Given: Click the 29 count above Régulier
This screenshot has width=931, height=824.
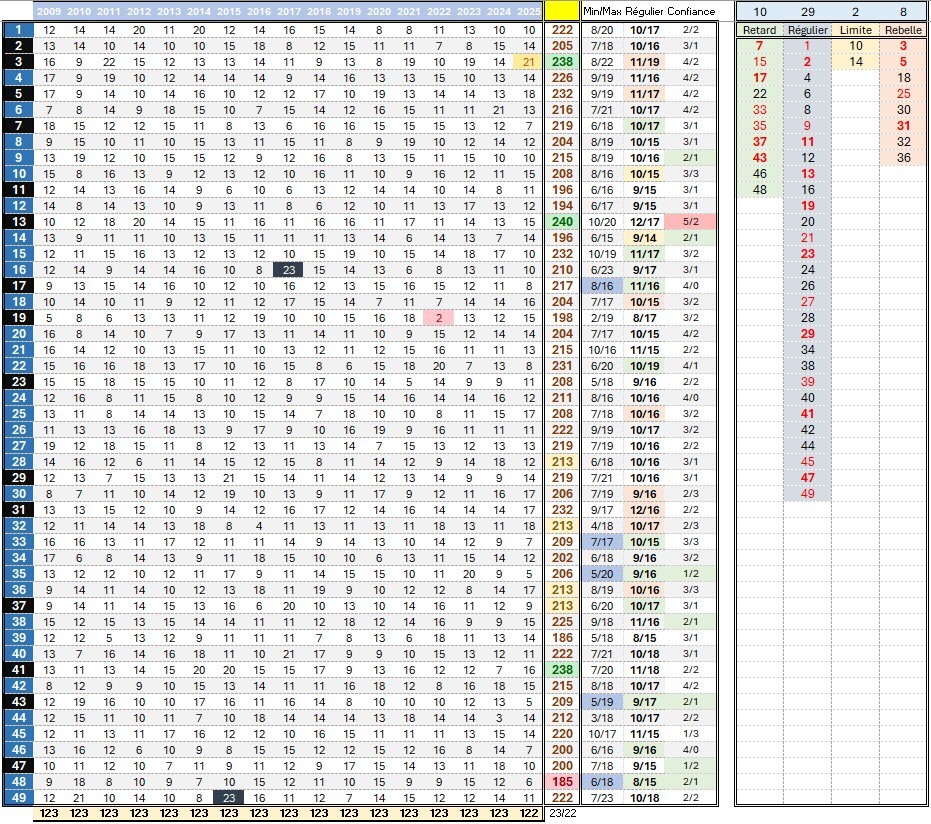Looking at the screenshot, I should point(807,11).
